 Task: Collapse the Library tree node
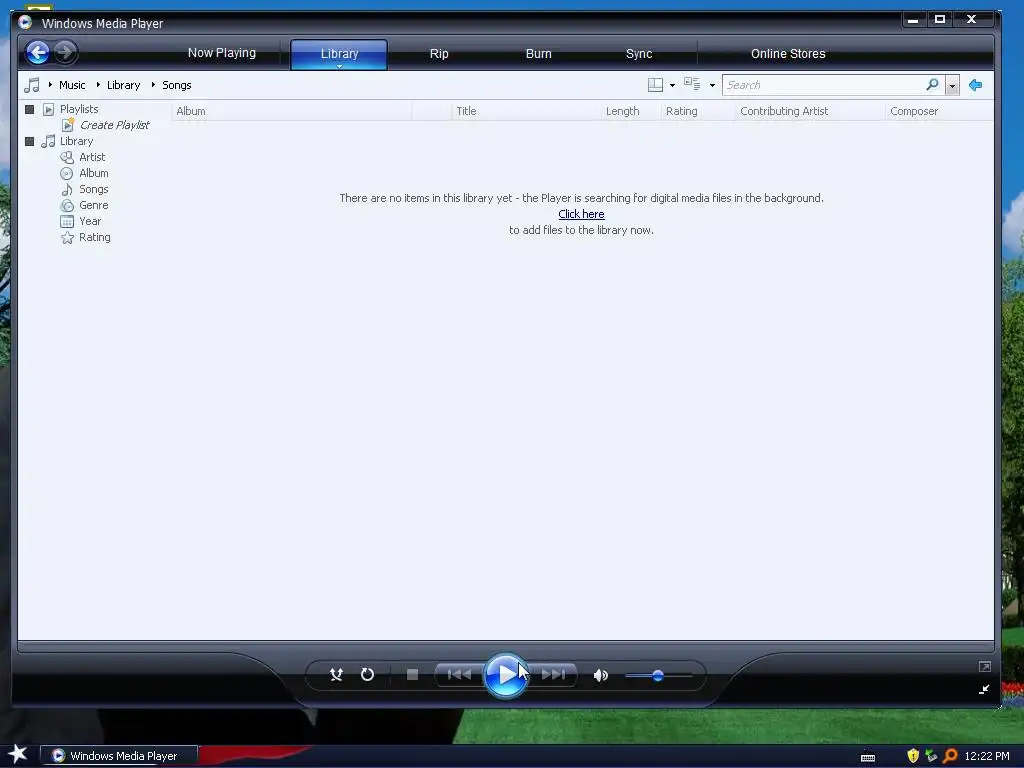click(x=29, y=141)
